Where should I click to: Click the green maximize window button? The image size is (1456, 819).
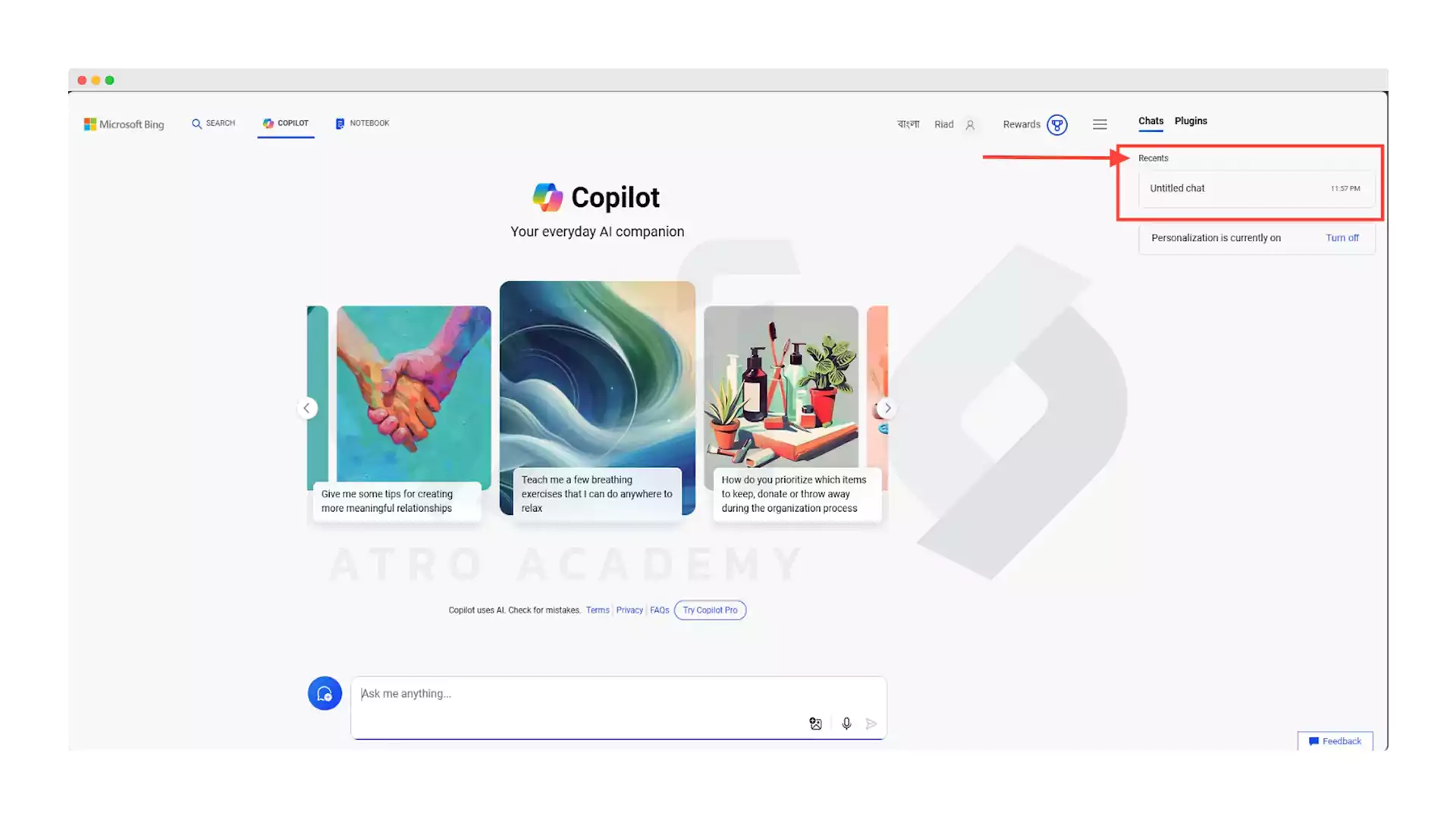point(109,80)
